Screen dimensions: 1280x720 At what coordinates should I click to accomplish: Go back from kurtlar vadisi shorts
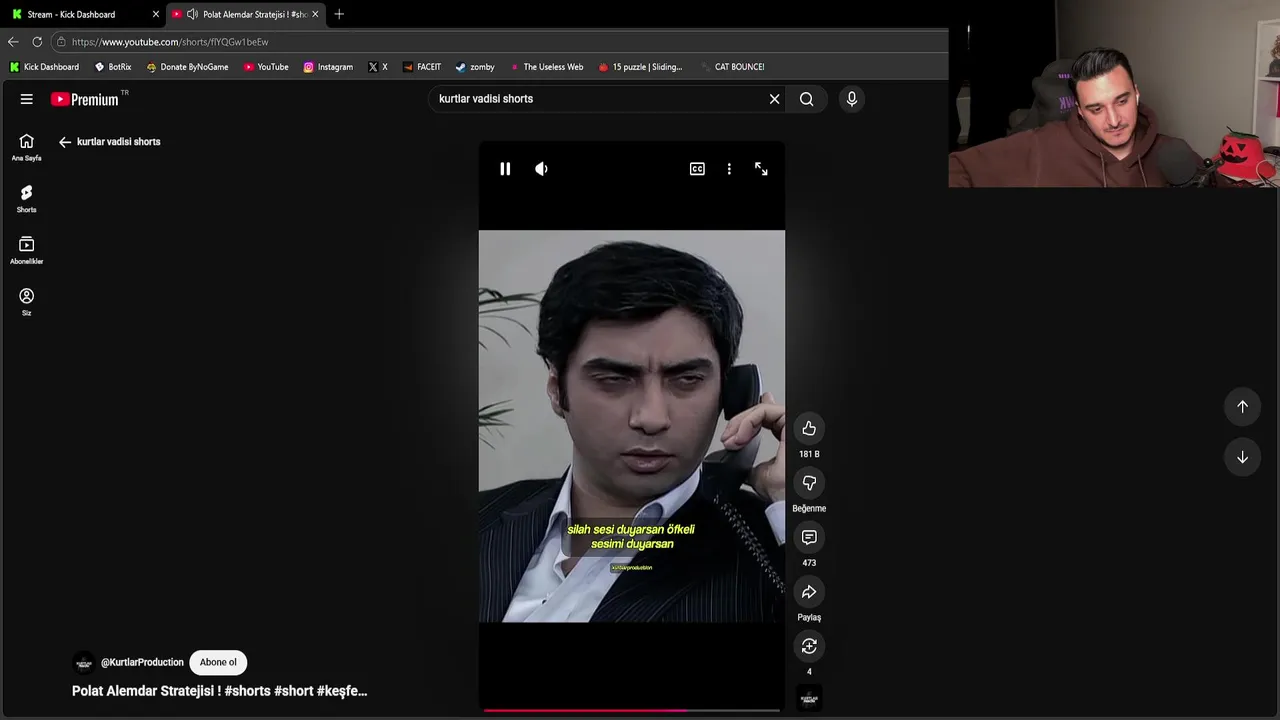pyautogui.click(x=65, y=142)
